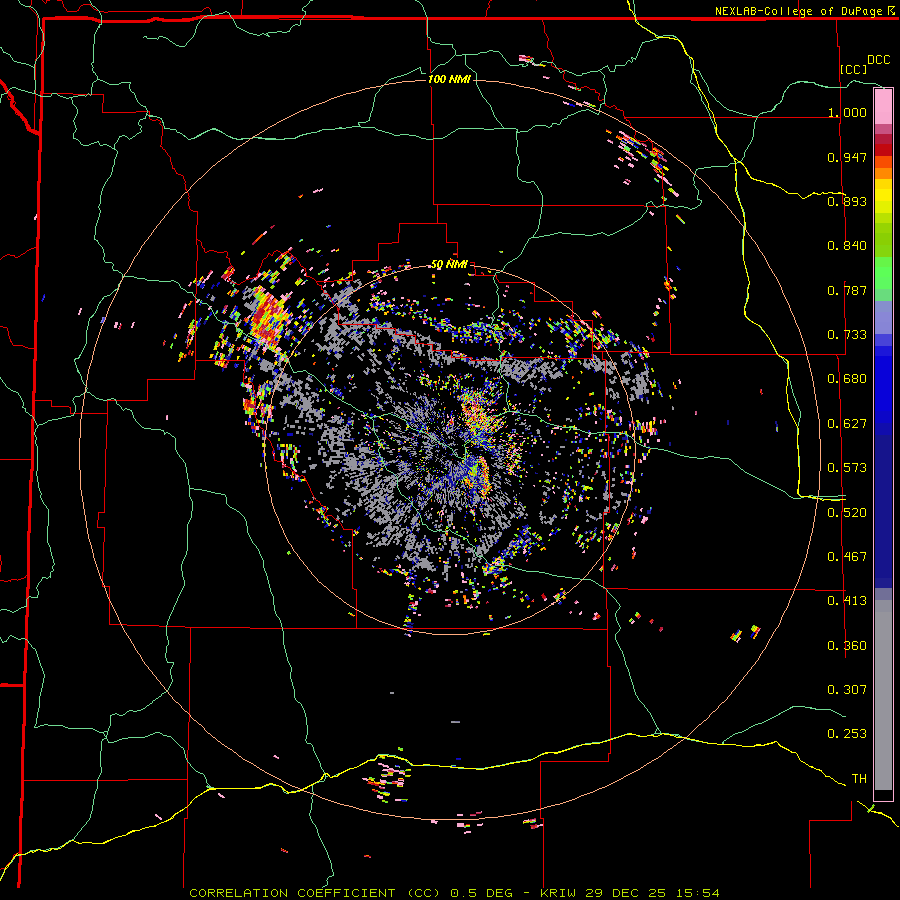This screenshot has width=900, height=900.
Task: Click the 29 DEC 25 date in the caption
Action: click(x=626, y=893)
